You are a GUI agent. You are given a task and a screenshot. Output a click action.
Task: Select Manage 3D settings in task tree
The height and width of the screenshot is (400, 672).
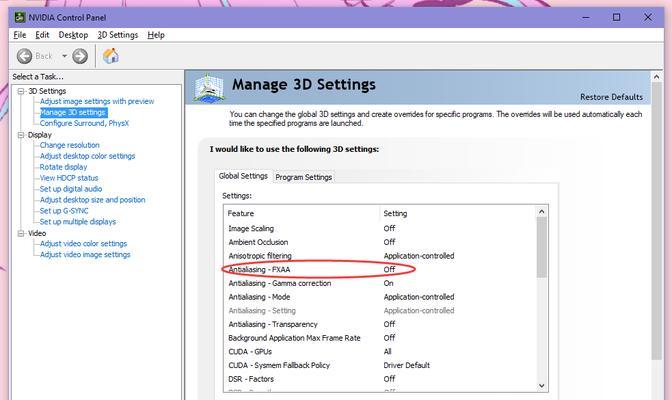73,113
